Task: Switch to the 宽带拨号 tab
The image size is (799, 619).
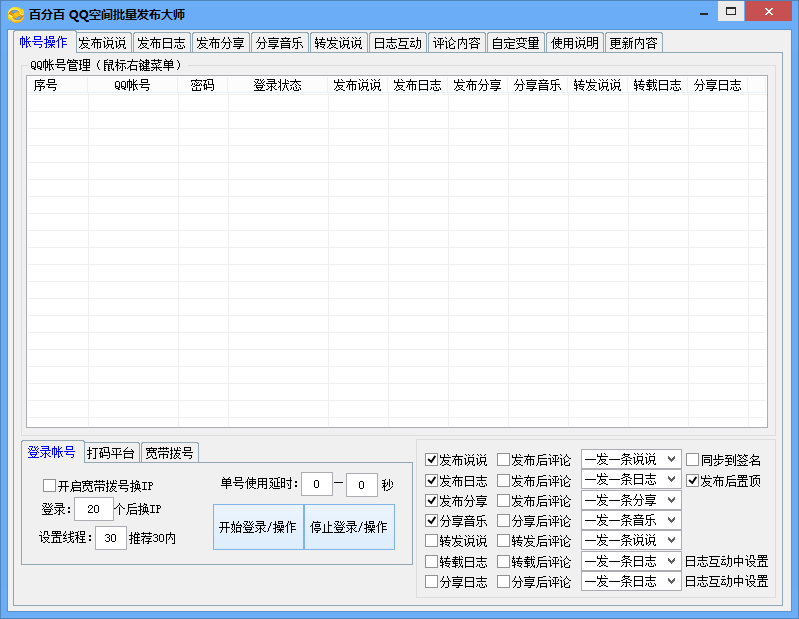Action: (x=169, y=453)
